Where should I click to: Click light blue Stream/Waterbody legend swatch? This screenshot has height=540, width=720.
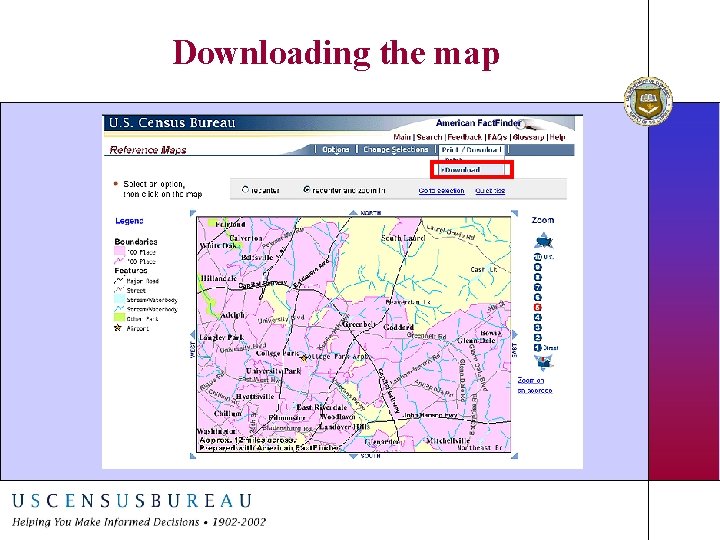pyautogui.click(x=119, y=299)
